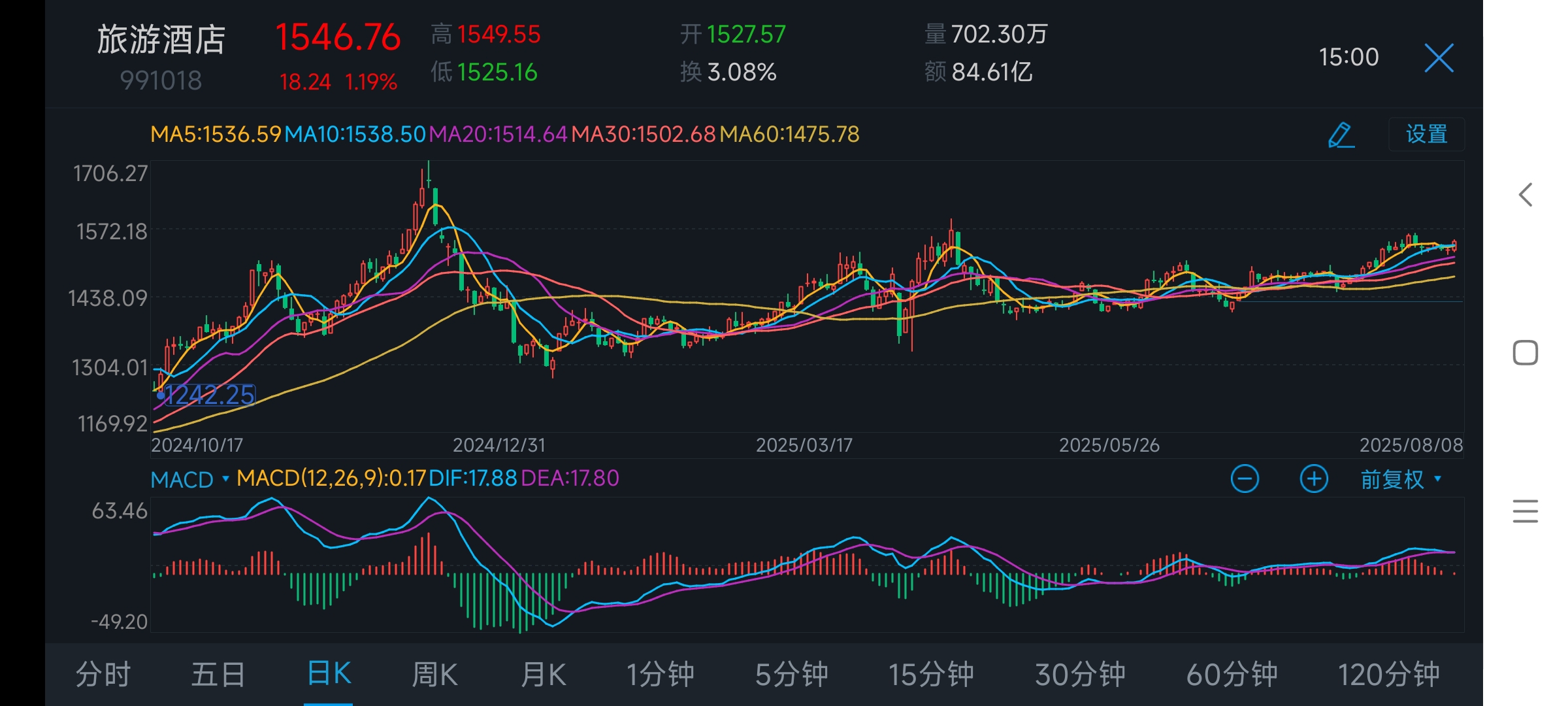
Task: Zoom in chart with the plus icon
Action: click(1314, 479)
